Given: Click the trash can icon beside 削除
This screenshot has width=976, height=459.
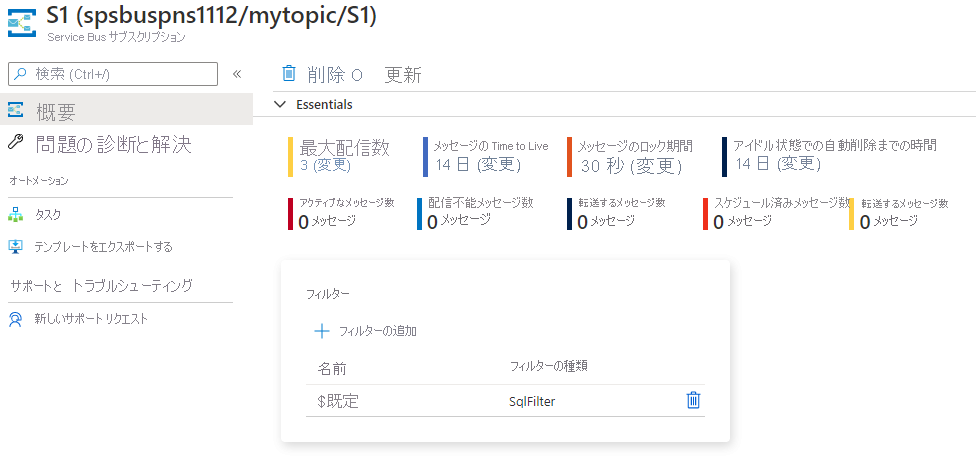Looking at the screenshot, I should click(289, 73).
